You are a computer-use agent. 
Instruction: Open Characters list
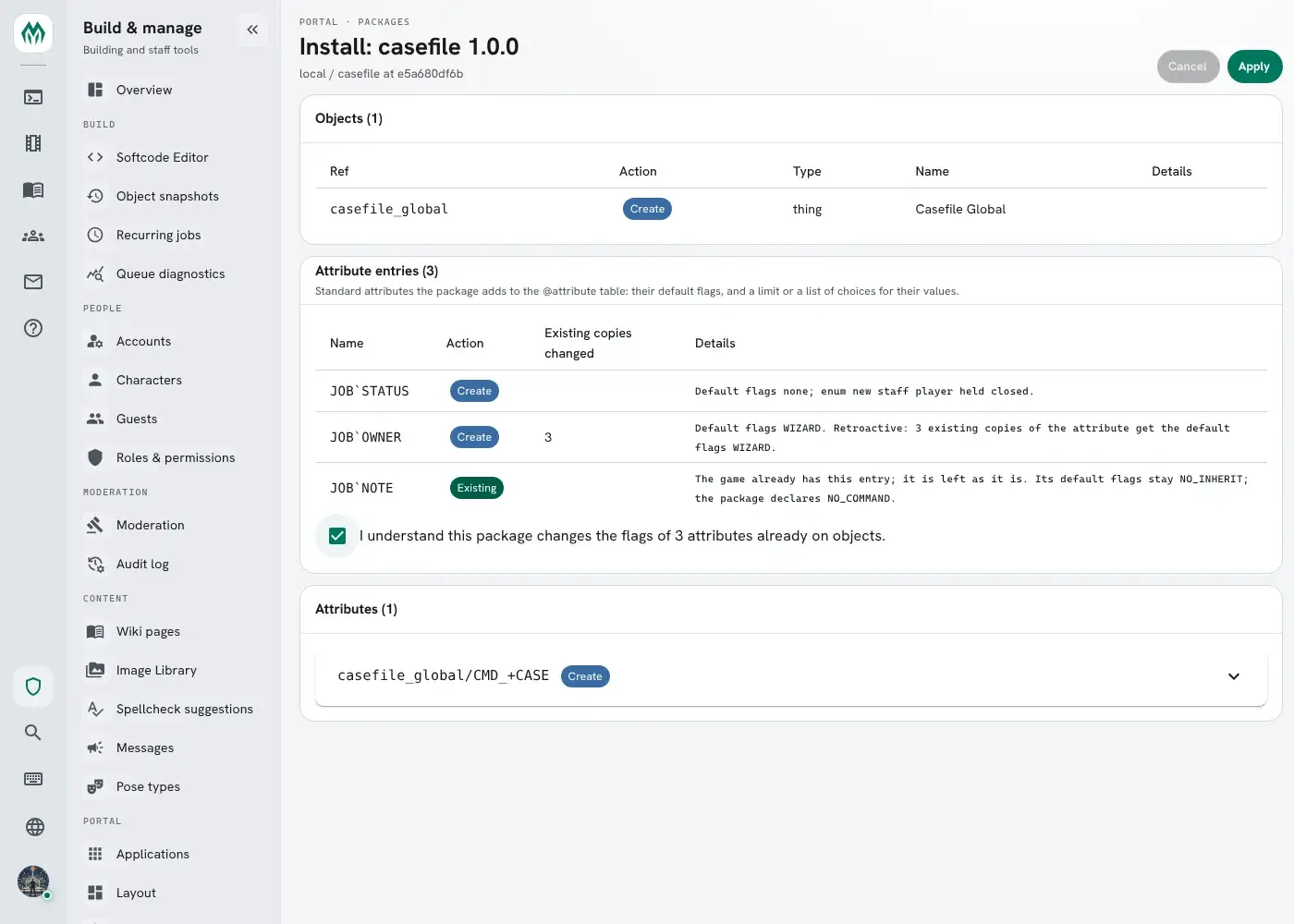174,380
